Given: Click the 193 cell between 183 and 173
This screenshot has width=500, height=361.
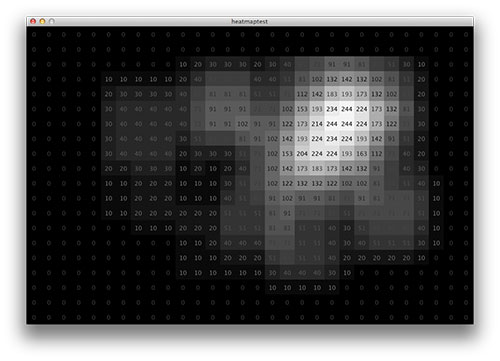Looking at the screenshot, I should click(x=347, y=94).
